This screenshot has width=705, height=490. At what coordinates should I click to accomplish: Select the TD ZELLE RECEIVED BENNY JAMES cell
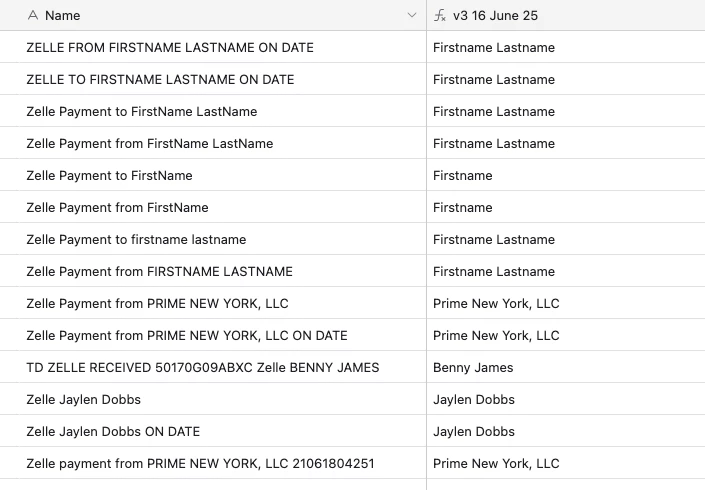pyautogui.click(x=223, y=367)
